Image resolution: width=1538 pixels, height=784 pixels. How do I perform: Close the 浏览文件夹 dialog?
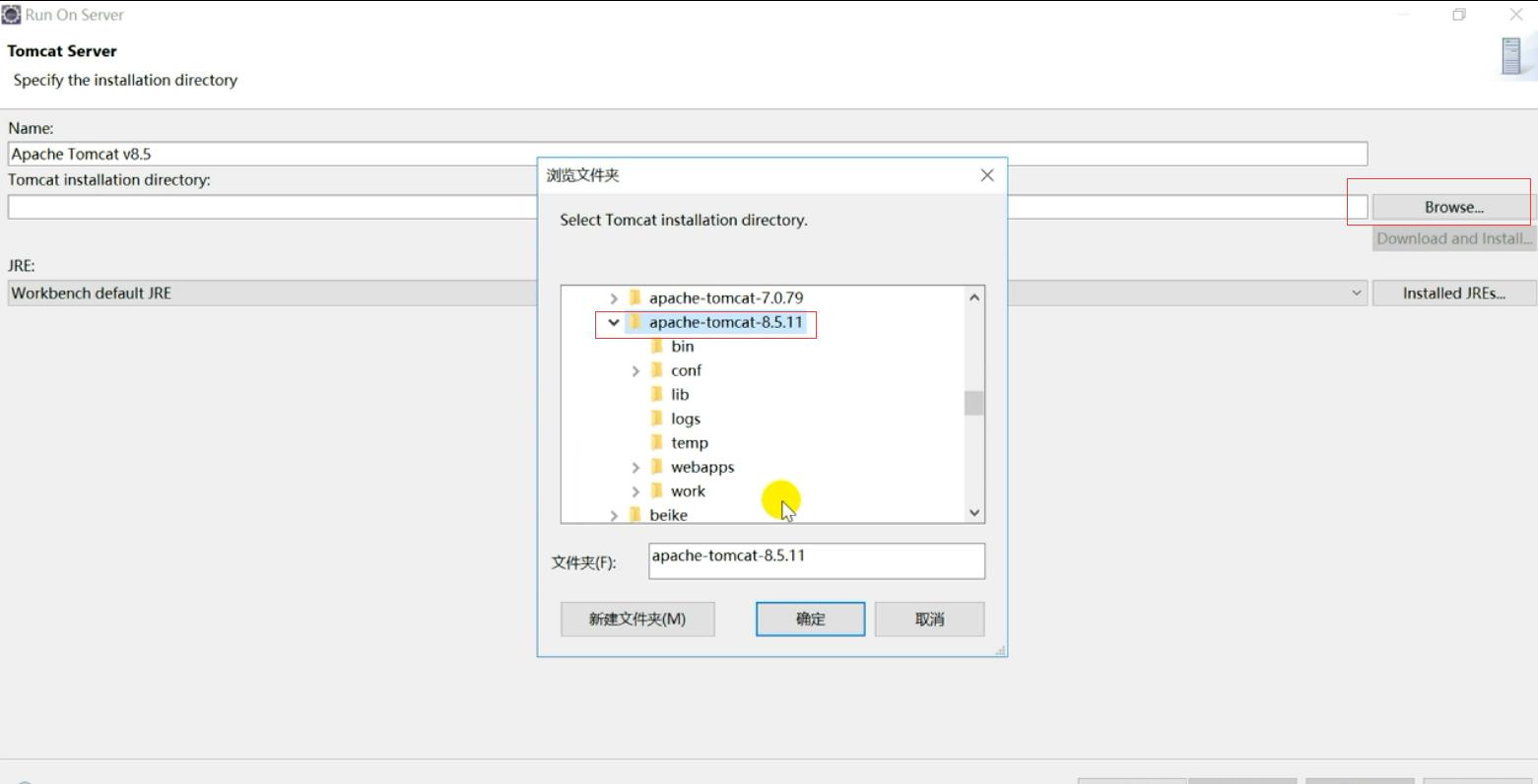click(987, 175)
